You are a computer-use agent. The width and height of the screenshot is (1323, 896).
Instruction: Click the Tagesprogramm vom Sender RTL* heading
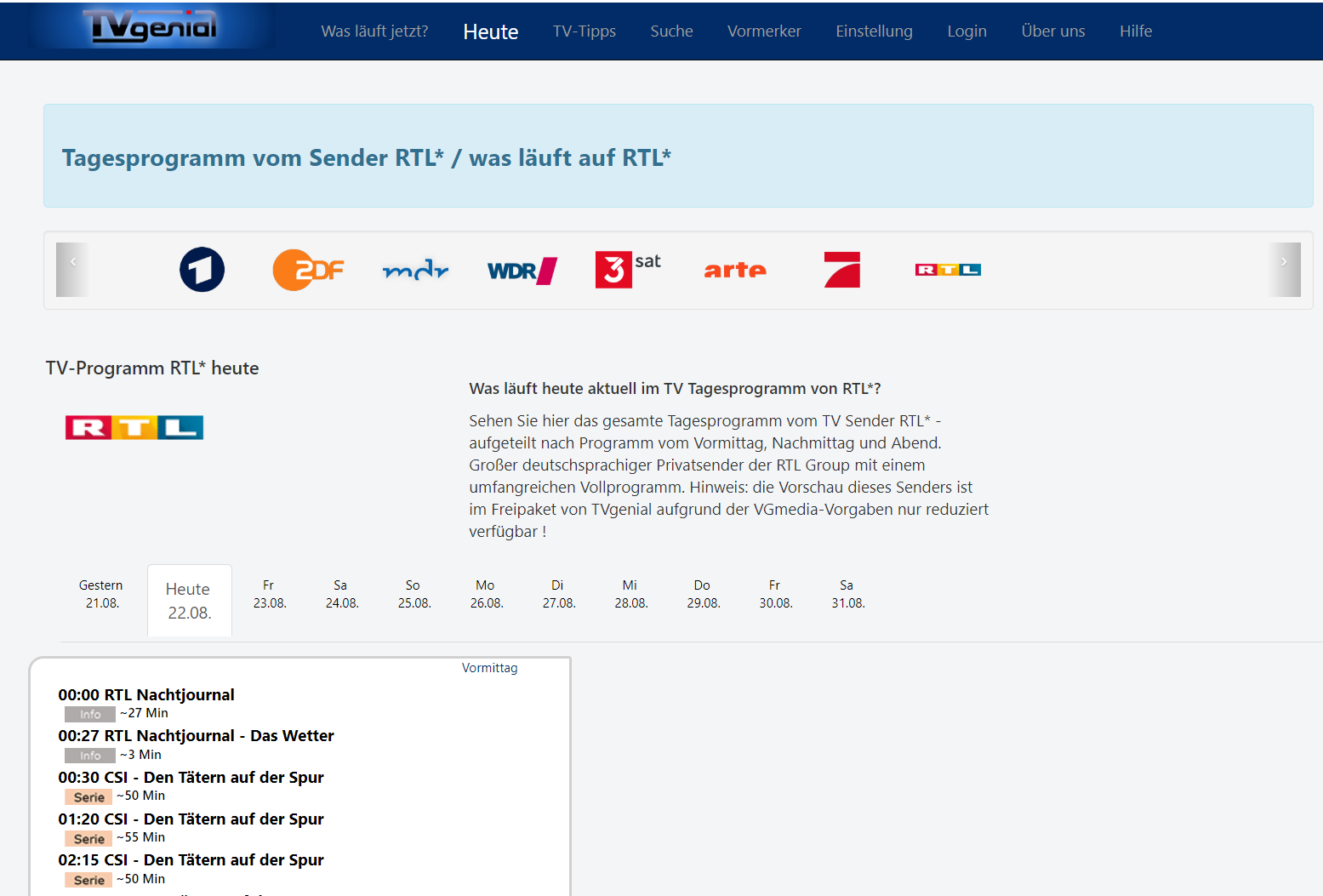tap(367, 158)
